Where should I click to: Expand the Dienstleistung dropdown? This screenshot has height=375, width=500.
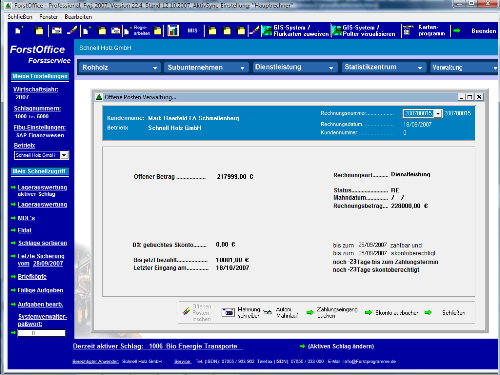point(331,68)
